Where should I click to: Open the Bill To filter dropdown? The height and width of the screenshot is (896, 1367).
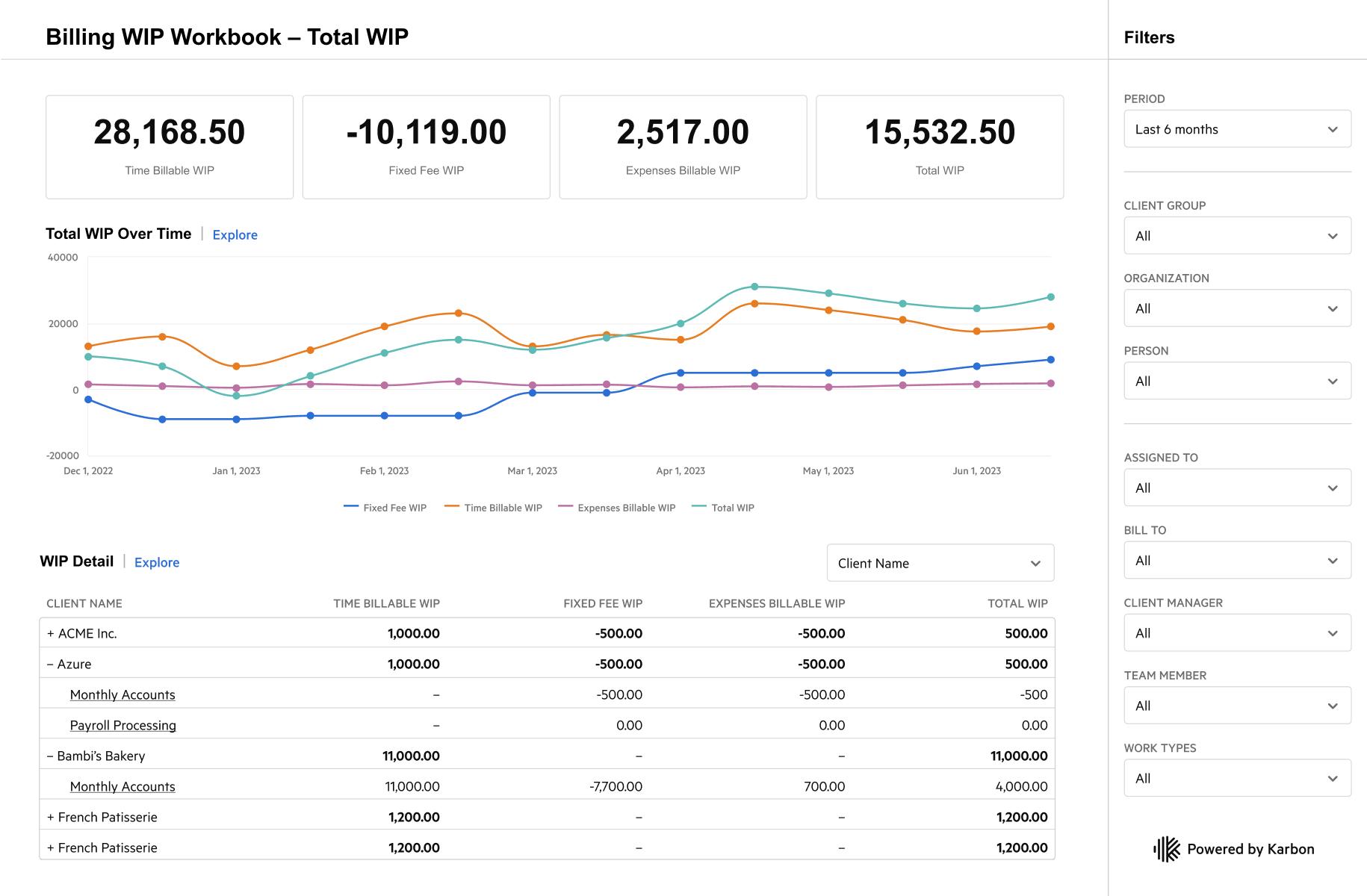click(x=1236, y=560)
